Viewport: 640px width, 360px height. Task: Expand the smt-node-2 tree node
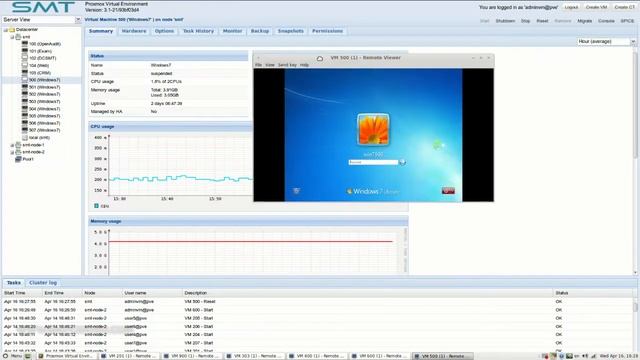coord(12,152)
